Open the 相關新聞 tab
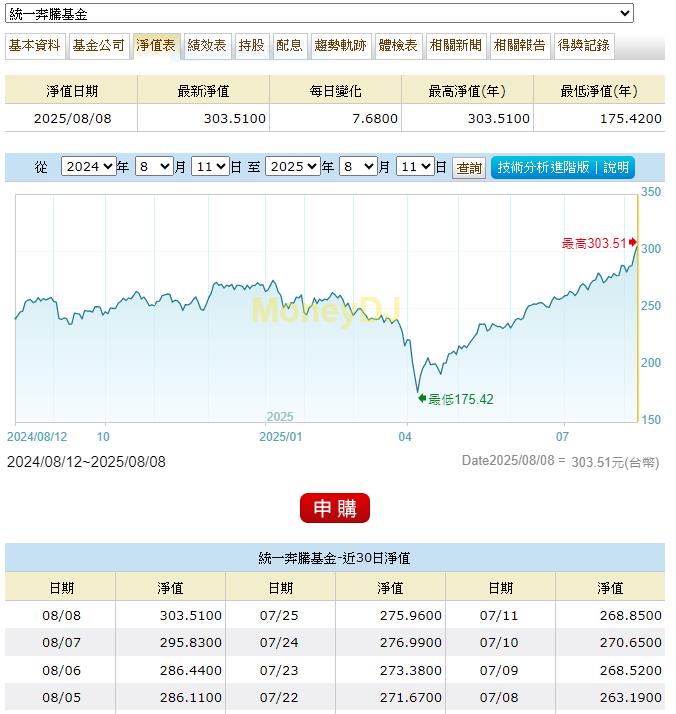Viewport: 676px width, 714px height. click(456, 46)
